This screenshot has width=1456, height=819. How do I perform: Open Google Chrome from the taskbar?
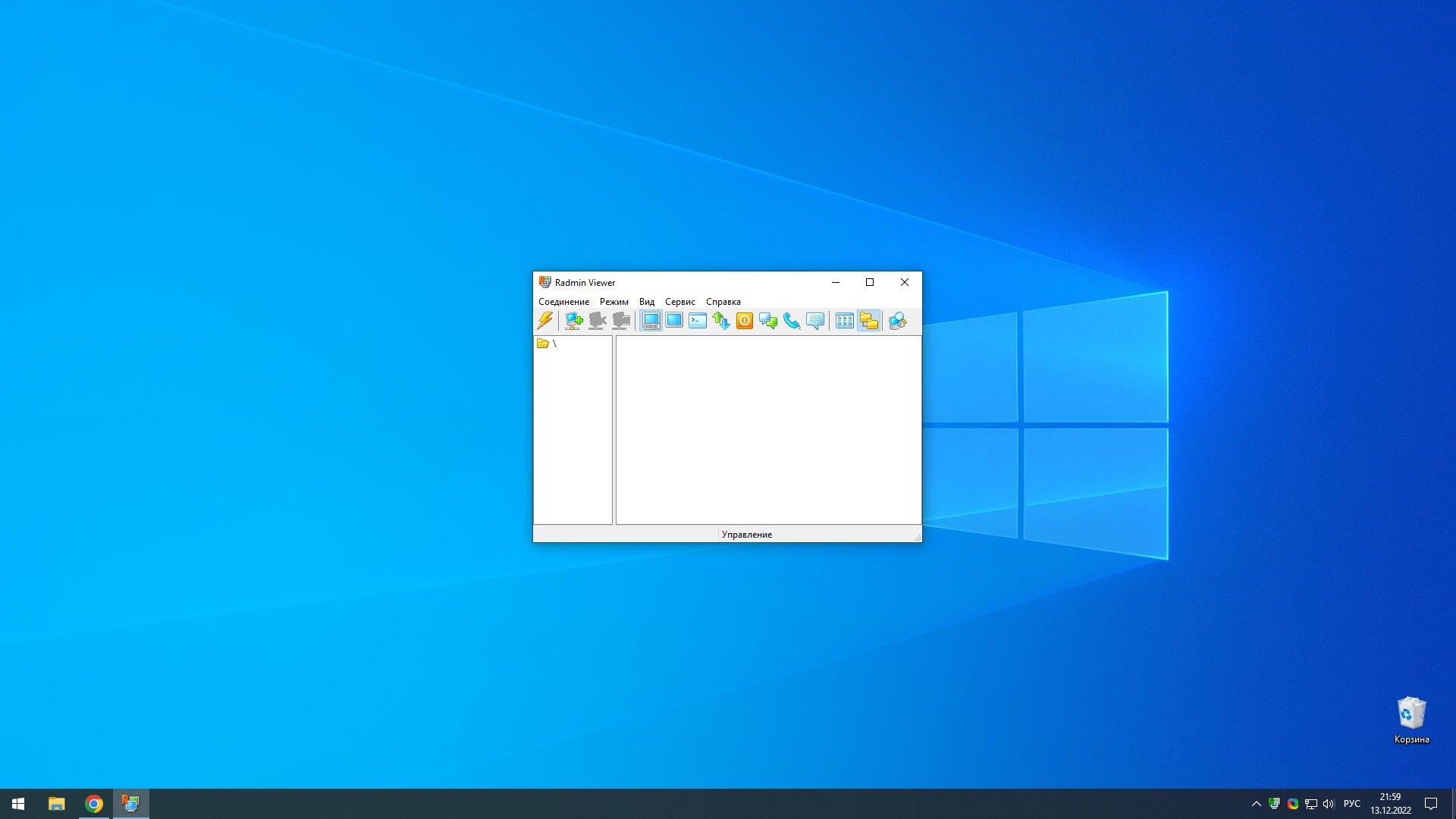94,804
